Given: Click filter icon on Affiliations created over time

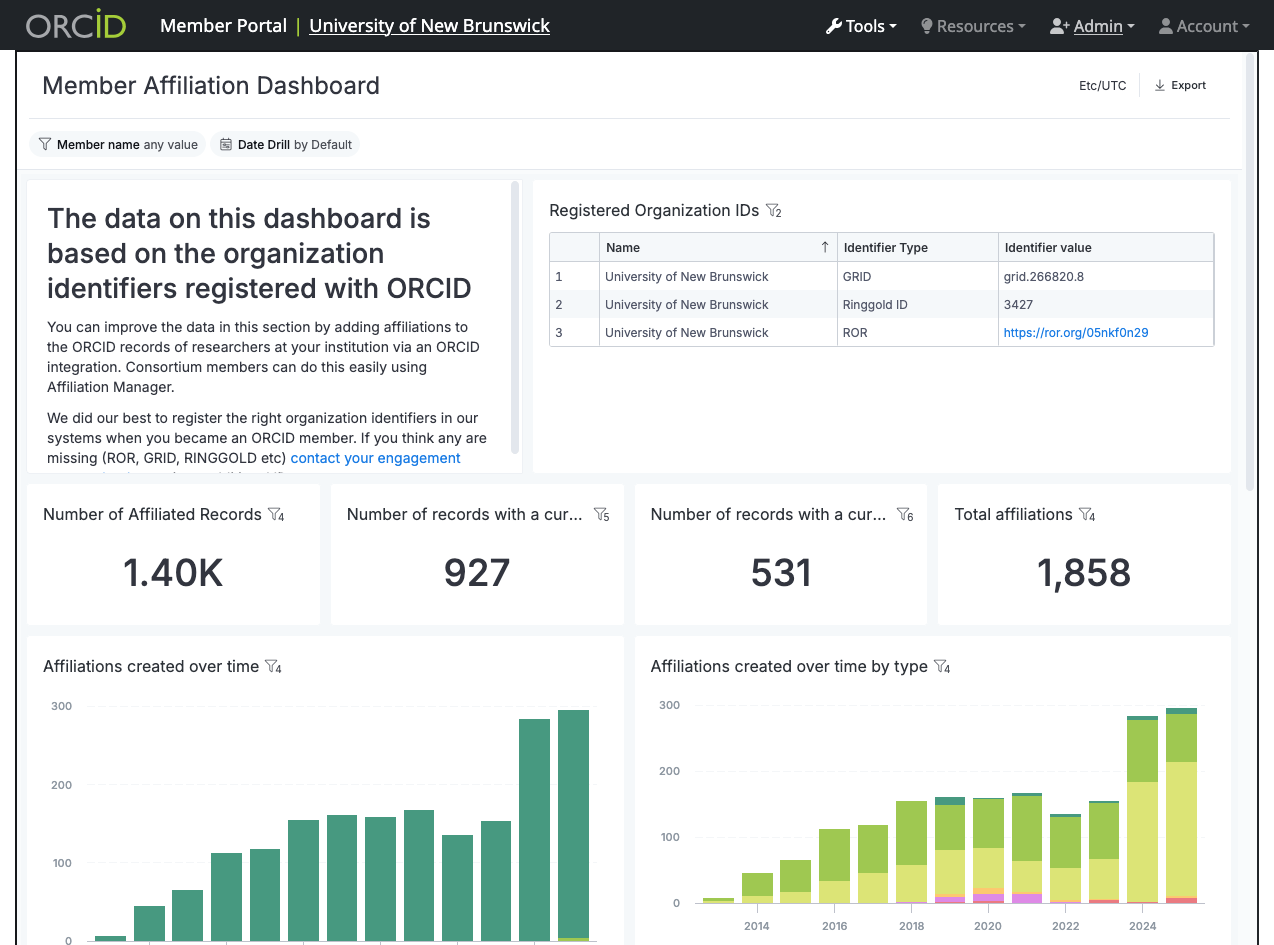Looking at the screenshot, I should 273,666.
